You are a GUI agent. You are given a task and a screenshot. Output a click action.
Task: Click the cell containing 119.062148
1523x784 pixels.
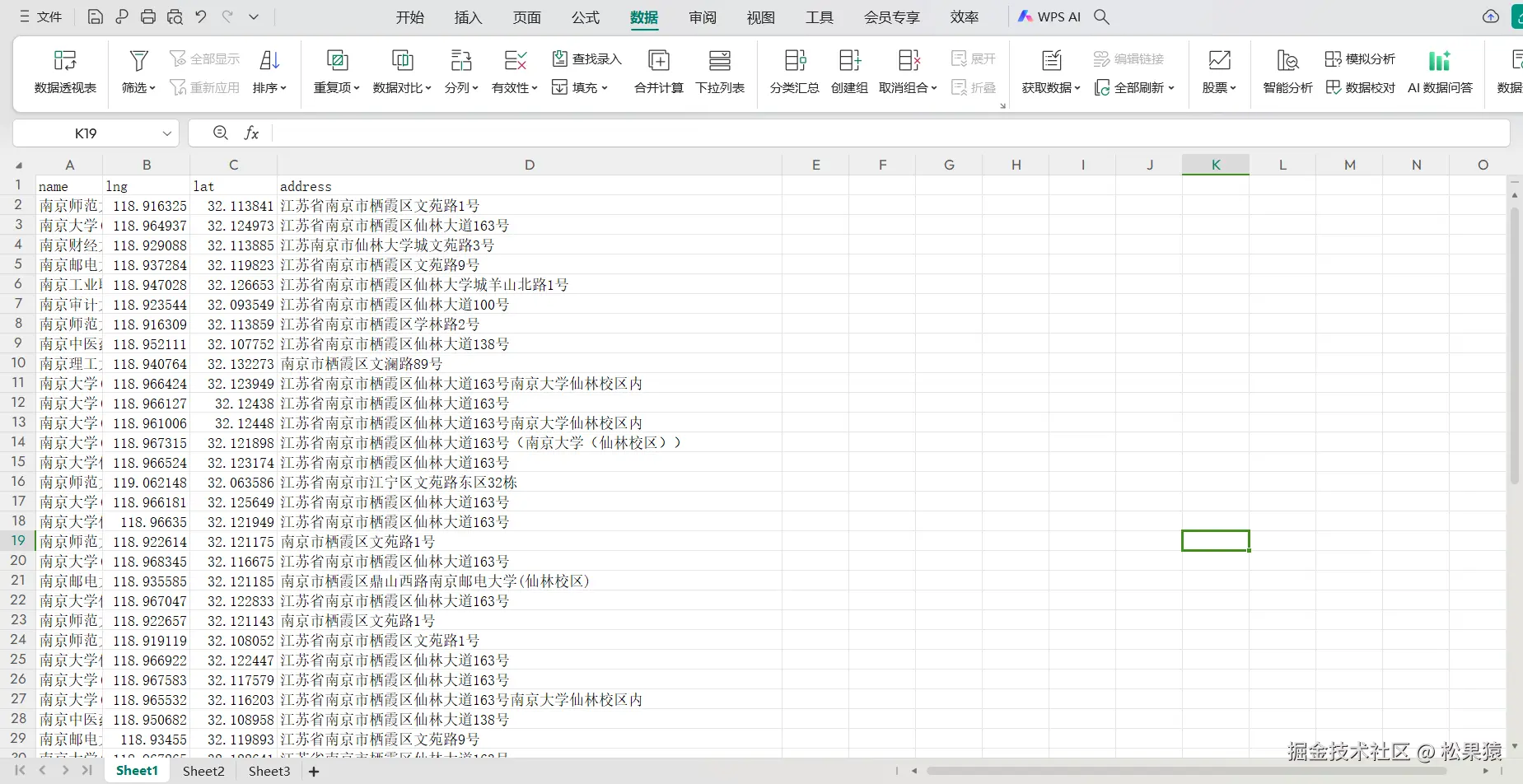pyautogui.click(x=147, y=483)
